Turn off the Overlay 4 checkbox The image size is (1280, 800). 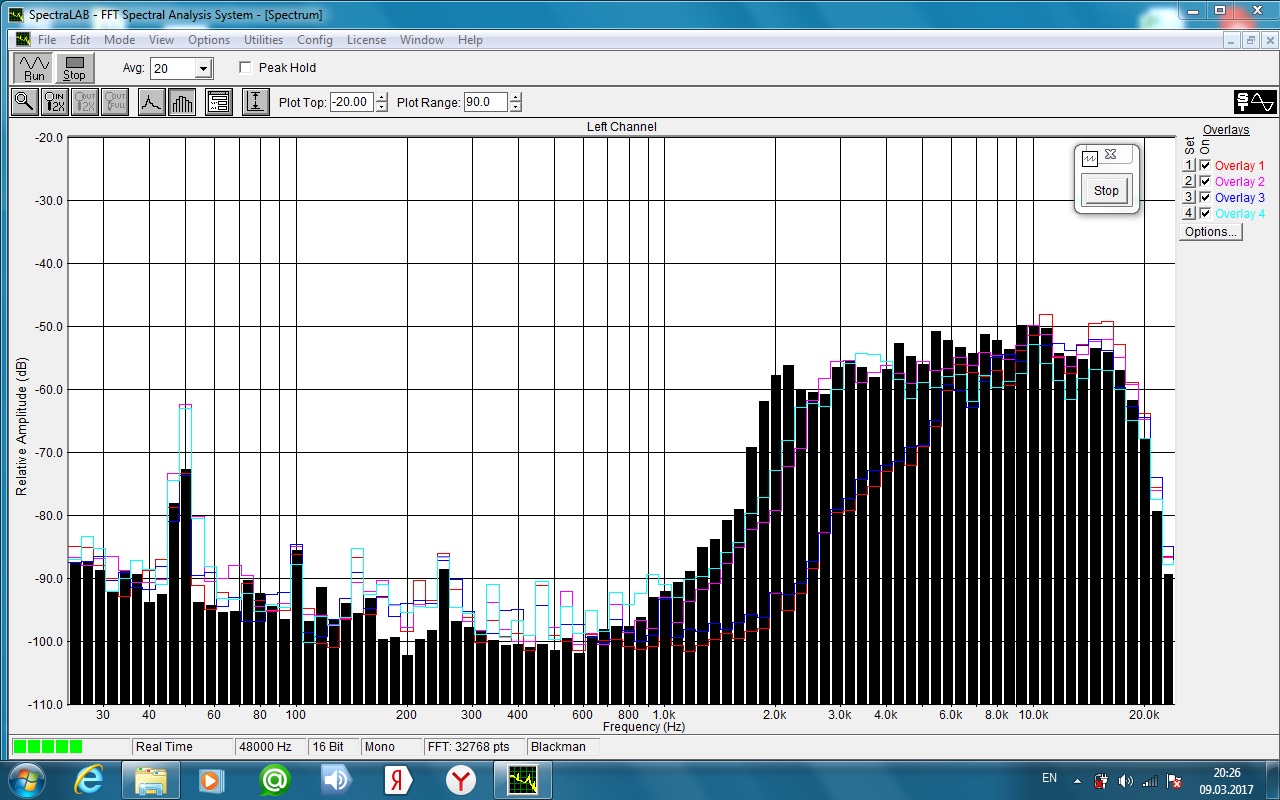(1205, 214)
